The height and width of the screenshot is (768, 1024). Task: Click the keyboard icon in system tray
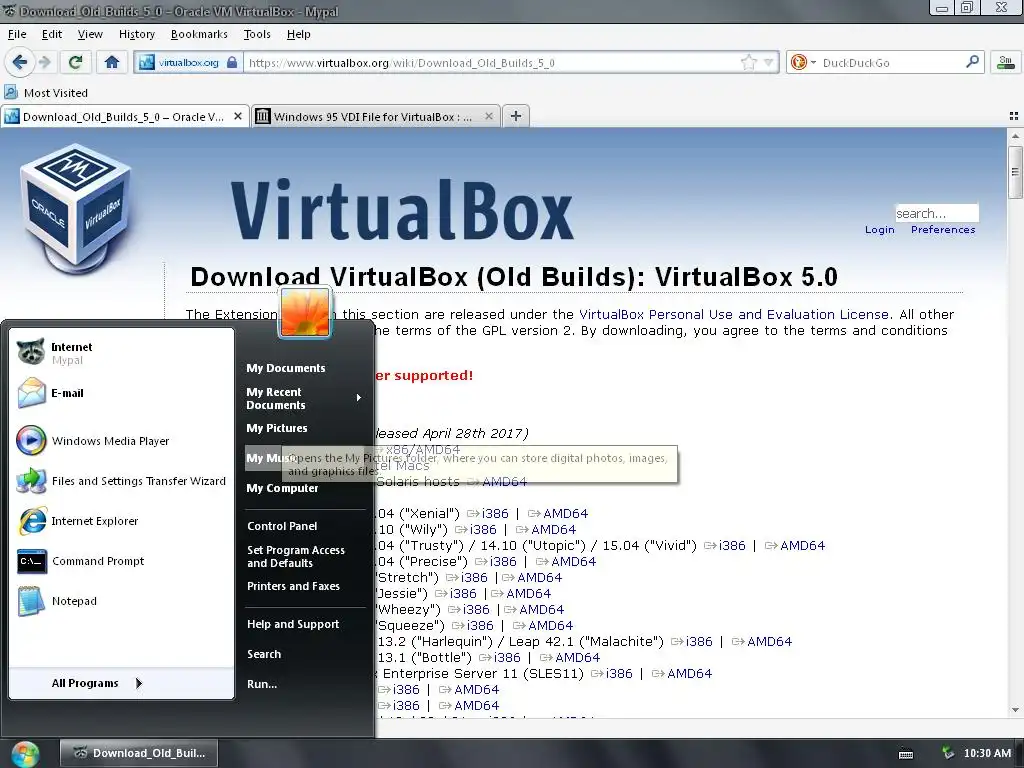(x=906, y=754)
